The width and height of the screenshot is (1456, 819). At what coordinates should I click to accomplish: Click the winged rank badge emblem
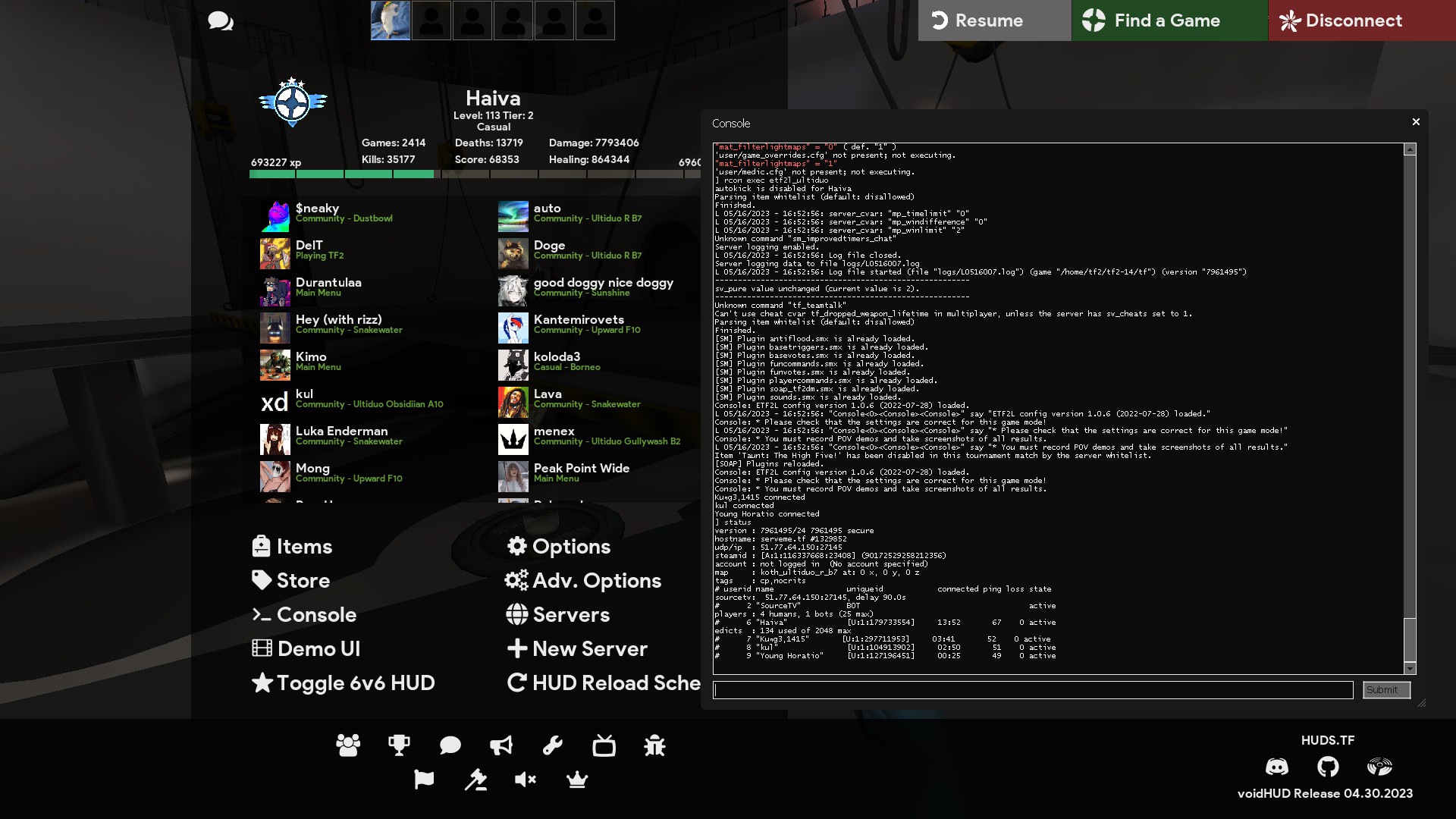tap(293, 102)
